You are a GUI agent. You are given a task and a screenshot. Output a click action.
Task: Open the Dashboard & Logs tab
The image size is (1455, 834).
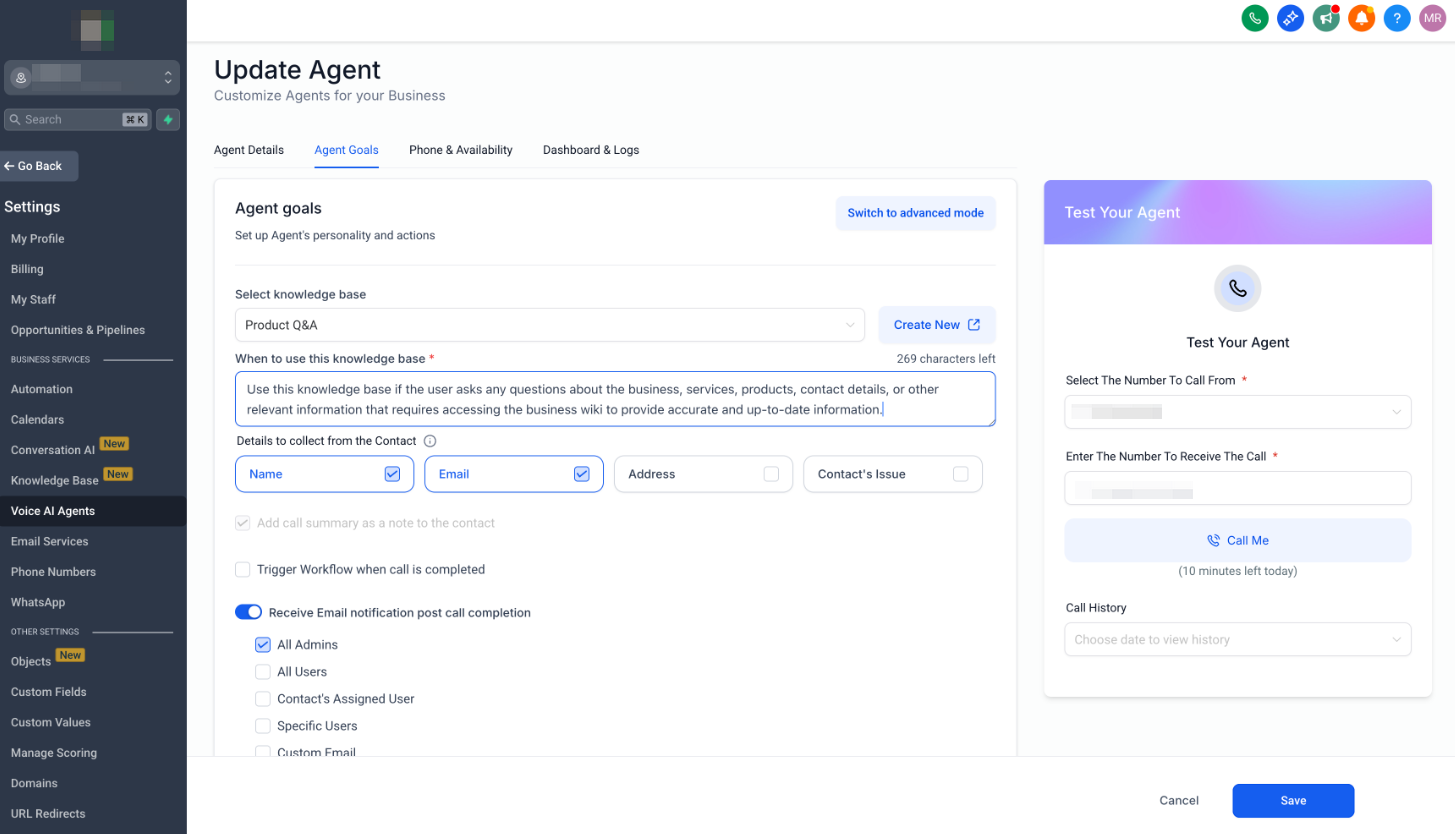pyautogui.click(x=591, y=150)
